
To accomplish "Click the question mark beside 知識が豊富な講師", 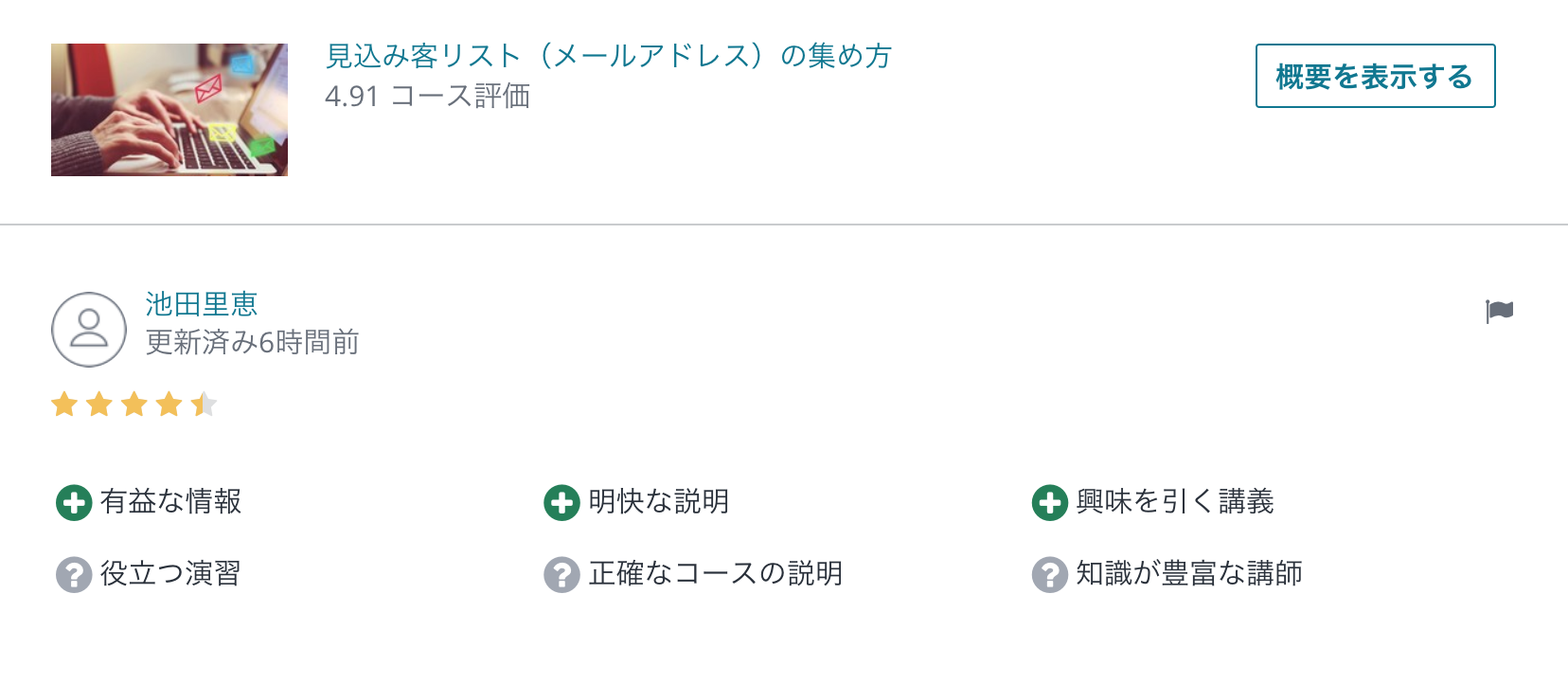I will pos(1049,574).
